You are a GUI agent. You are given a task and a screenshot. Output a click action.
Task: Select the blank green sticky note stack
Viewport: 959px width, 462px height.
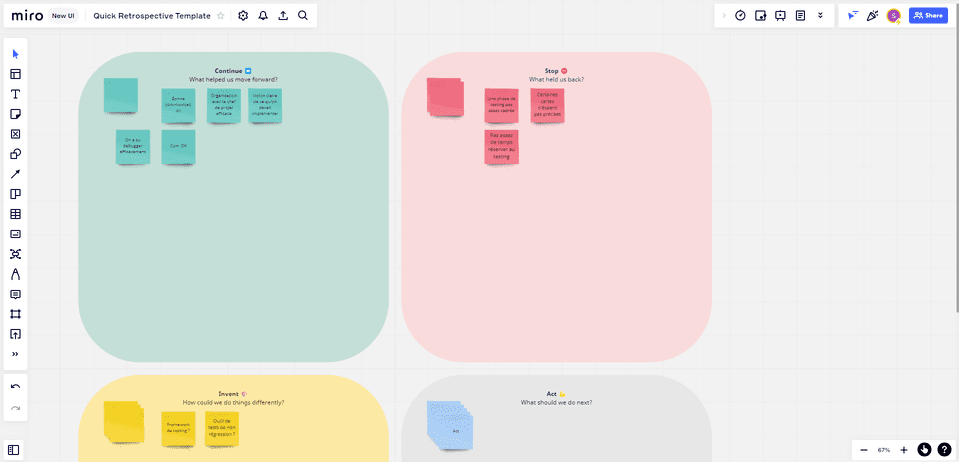coord(120,95)
